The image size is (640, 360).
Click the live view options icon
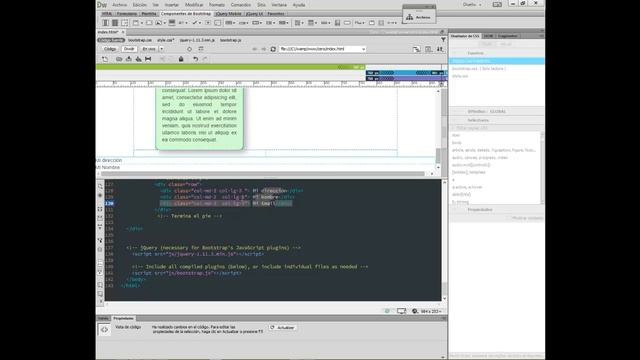pyautogui.click(x=201, y=49)
